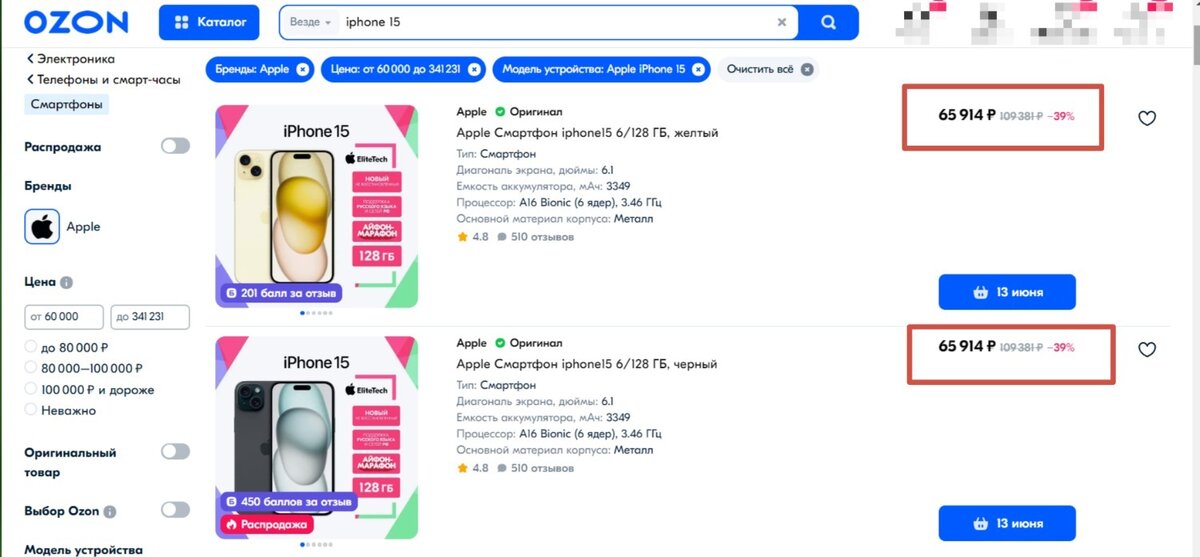Screen dimensions: 1200x557
Task: Remove the Цена filter chip
Action: (x=474, y=69)
